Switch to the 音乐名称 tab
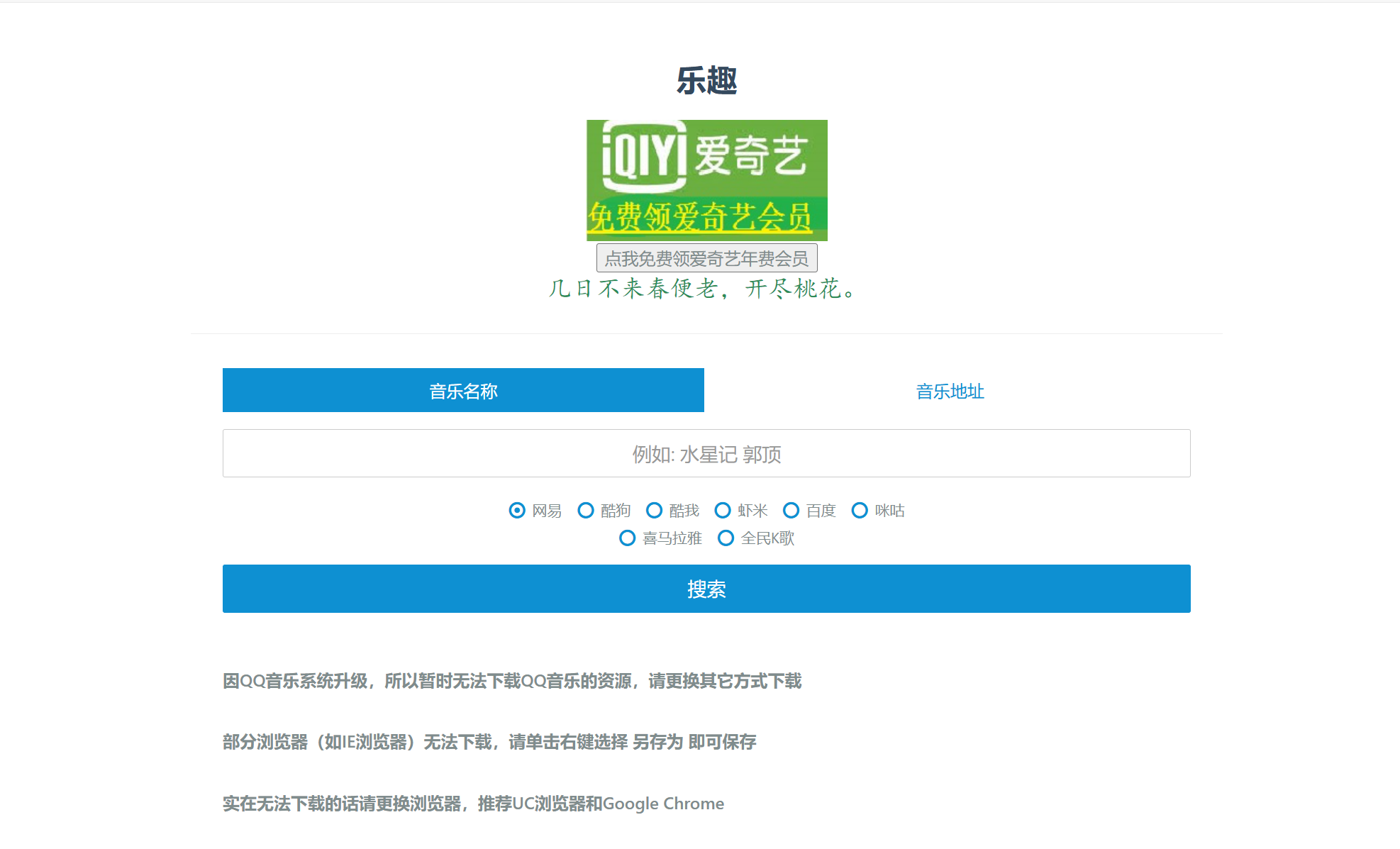1400x849 pixels. pyautogui.click(x=463, y=391)
